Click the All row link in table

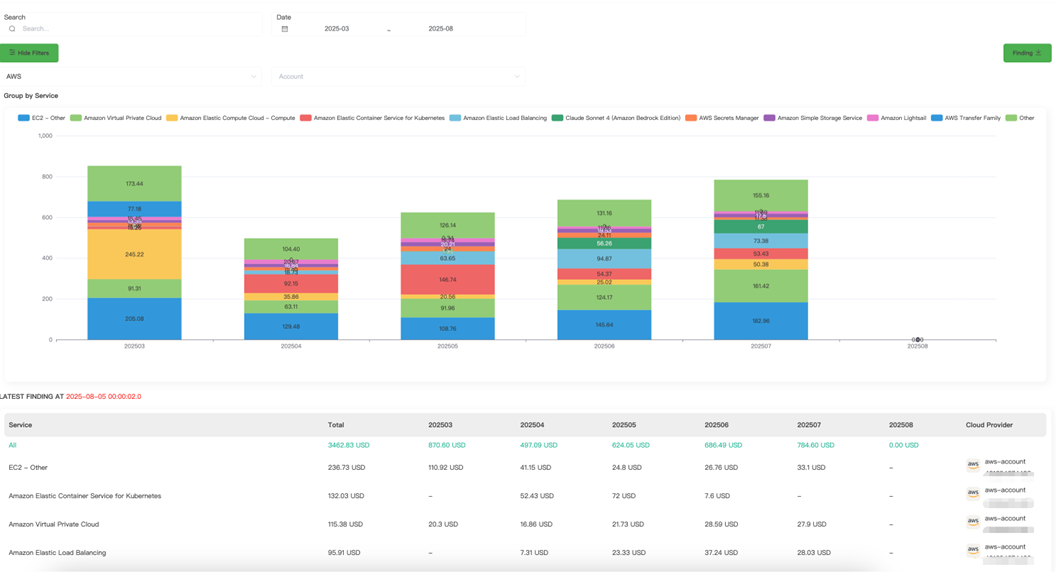13,445
